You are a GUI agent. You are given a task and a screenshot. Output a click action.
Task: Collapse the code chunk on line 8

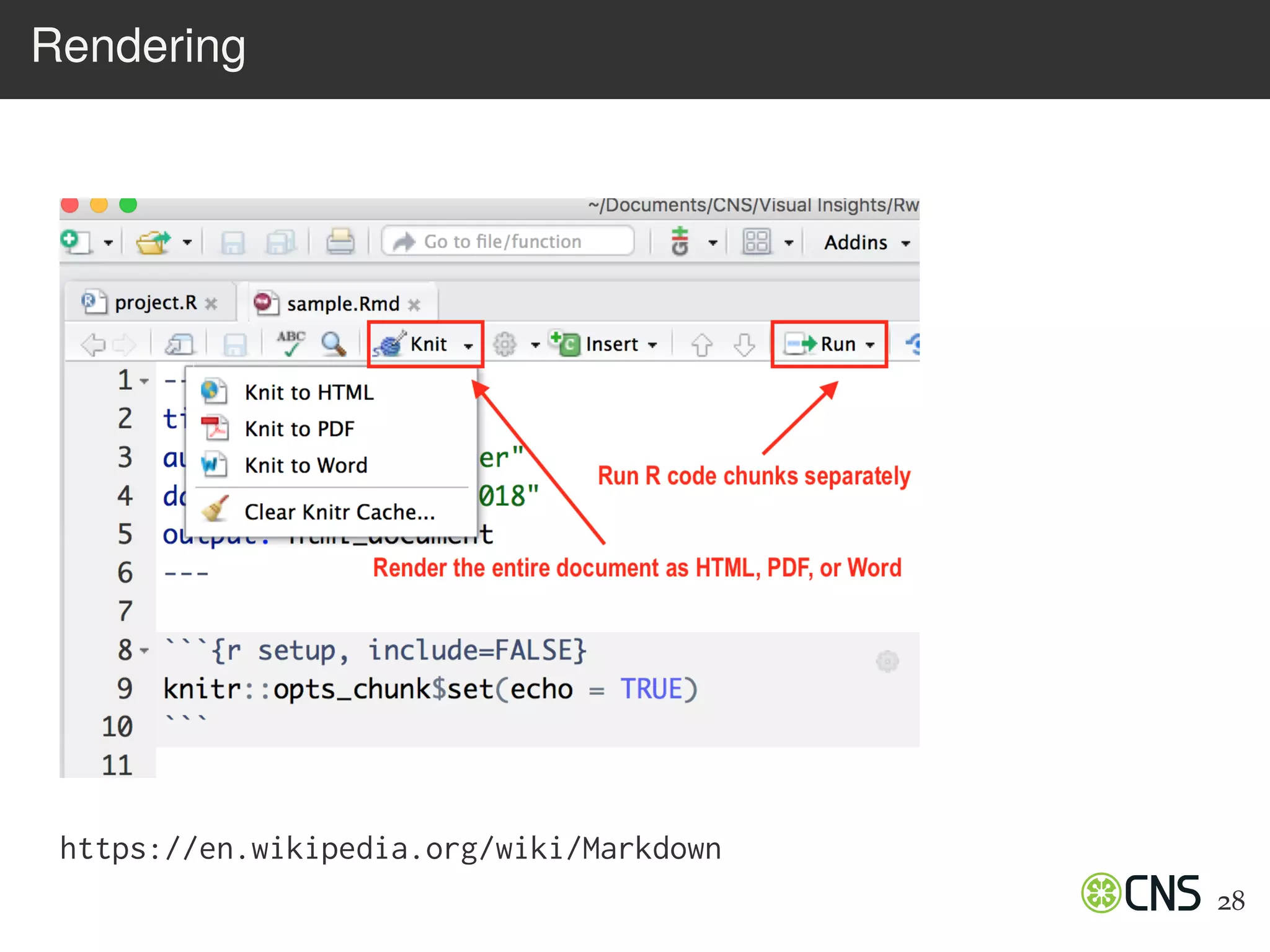pos(144,651)
